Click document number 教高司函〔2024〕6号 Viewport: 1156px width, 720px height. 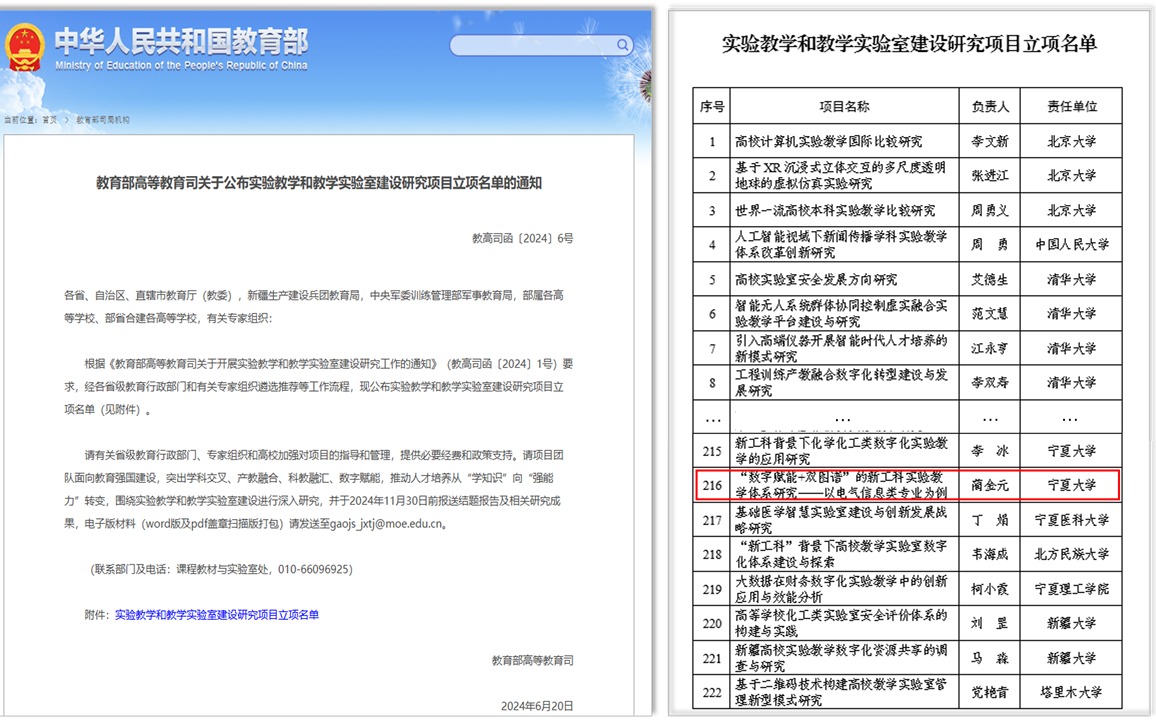coord(522,238)
